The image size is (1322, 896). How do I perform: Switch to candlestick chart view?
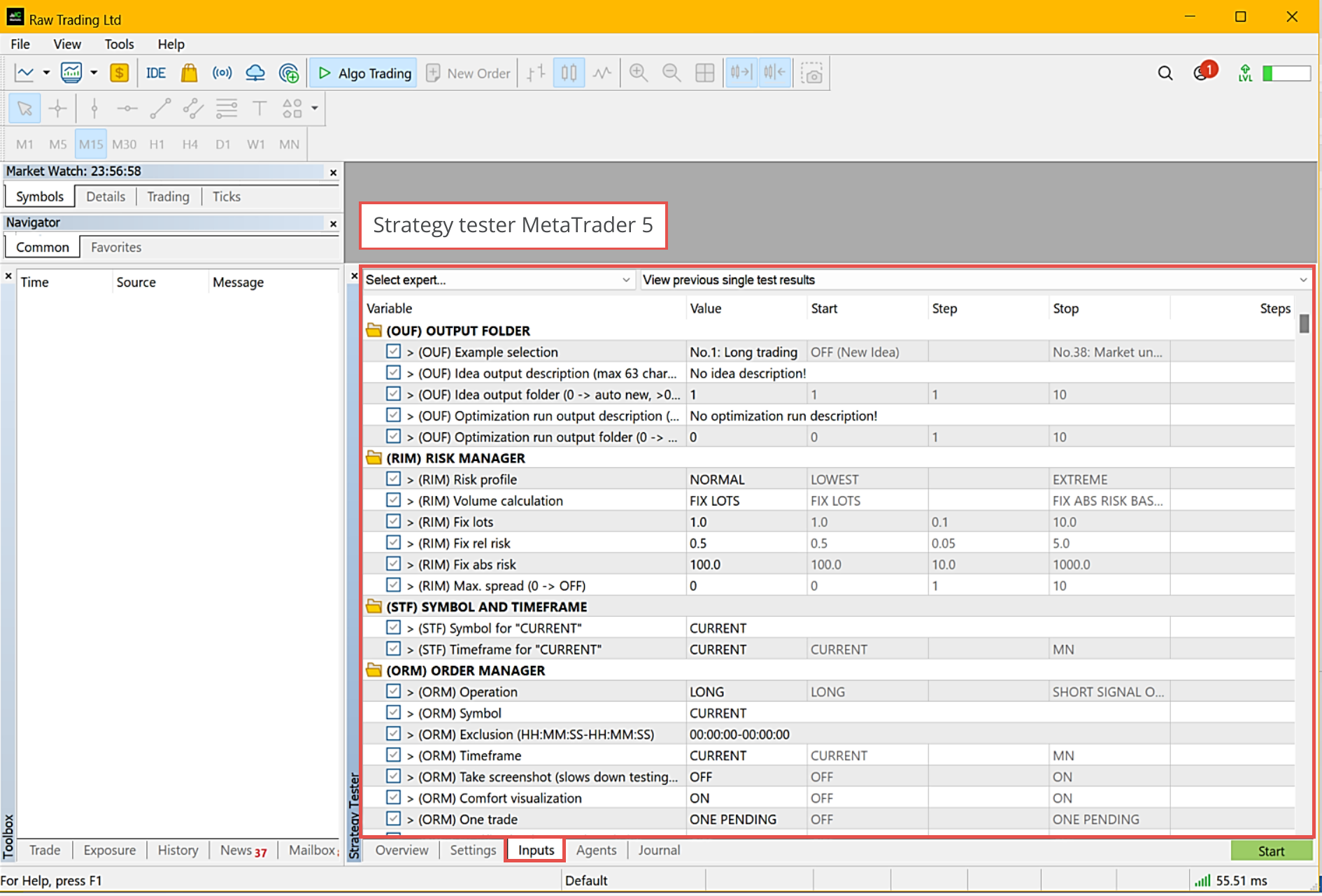coord(569,73)
